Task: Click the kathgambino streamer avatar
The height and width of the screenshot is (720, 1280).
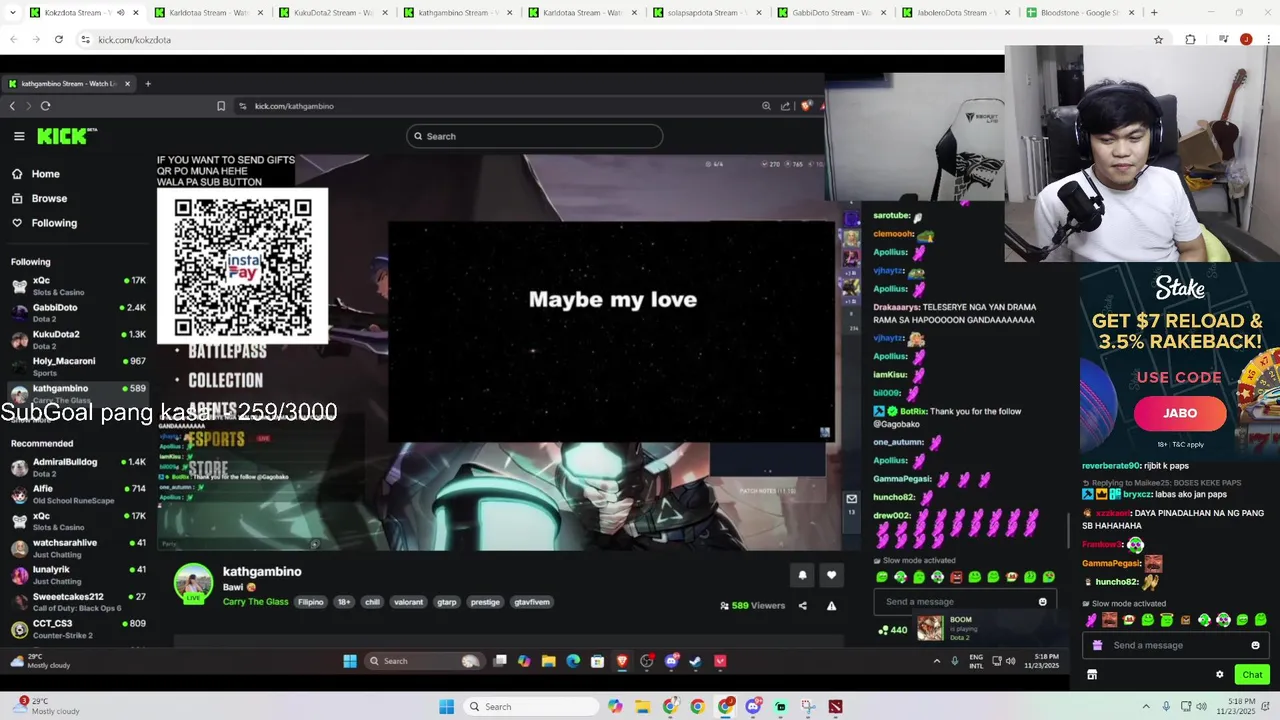Action: coord(193,584)
